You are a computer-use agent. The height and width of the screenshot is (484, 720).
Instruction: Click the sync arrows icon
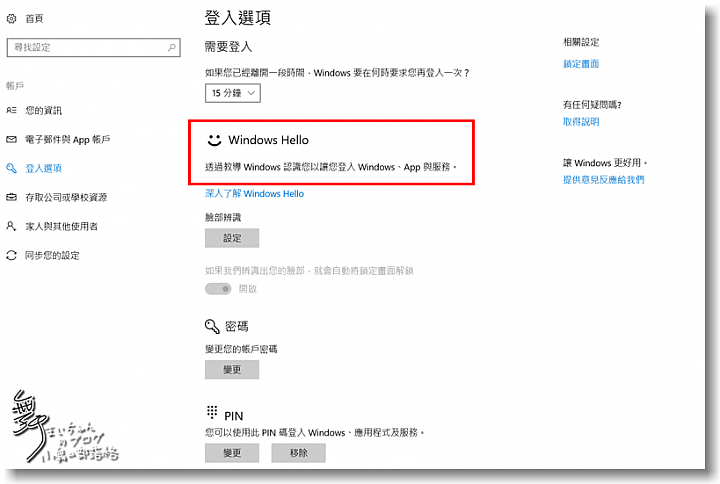[x=11, y=255]
